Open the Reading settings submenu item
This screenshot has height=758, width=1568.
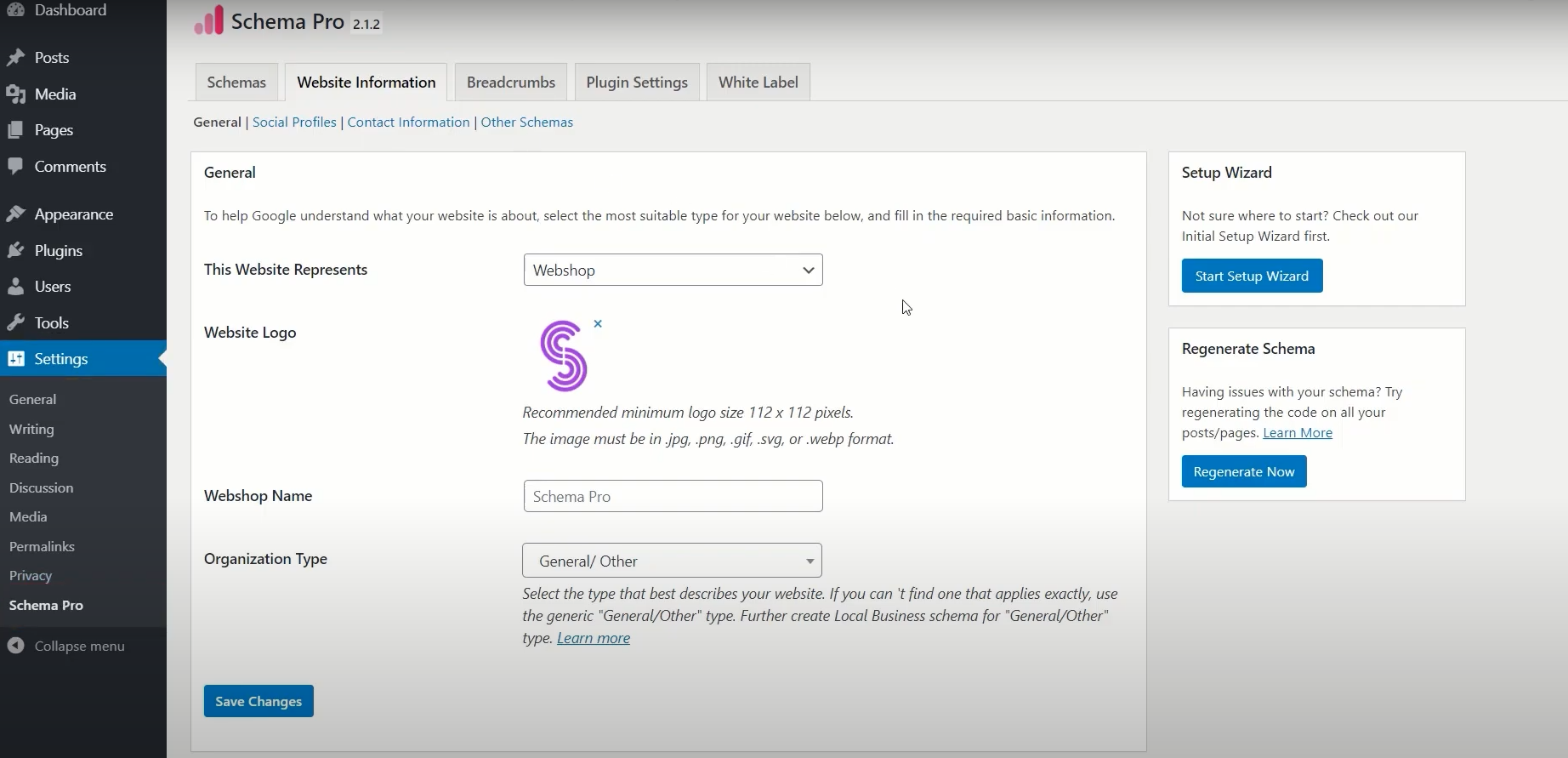pyautogui.click(x=34, y=458)
